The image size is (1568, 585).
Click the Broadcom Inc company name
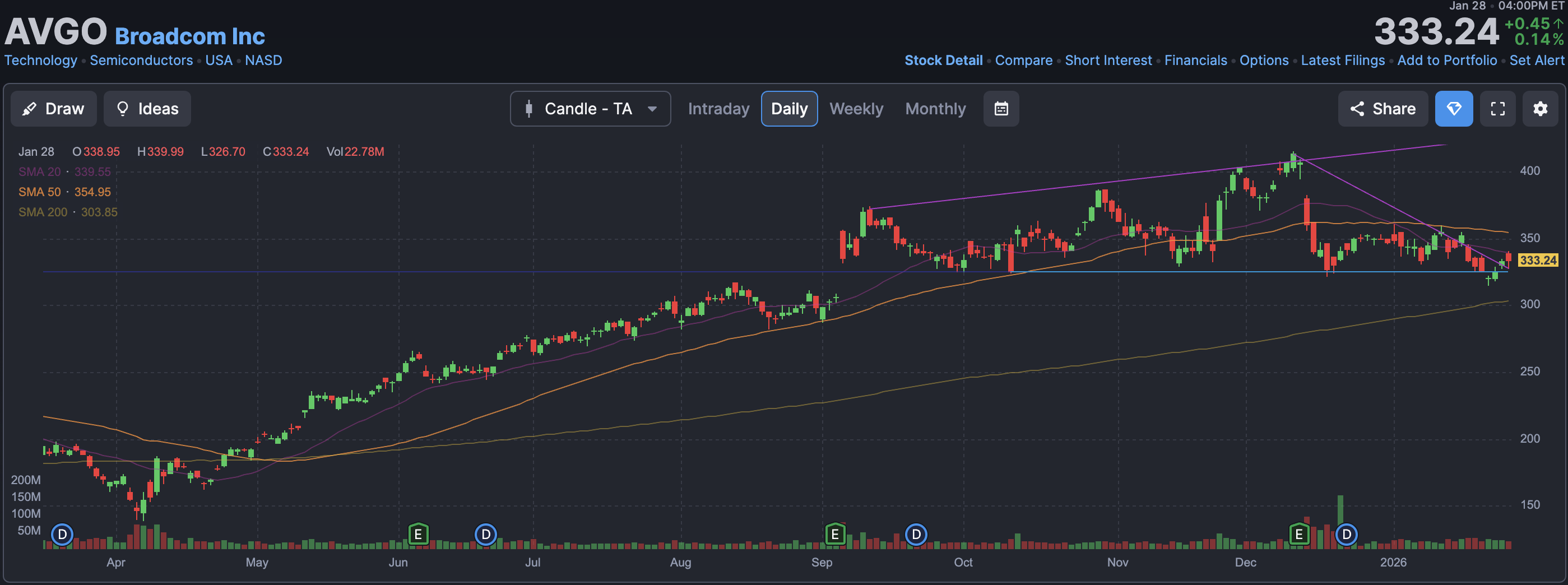[x=190, y=36]
